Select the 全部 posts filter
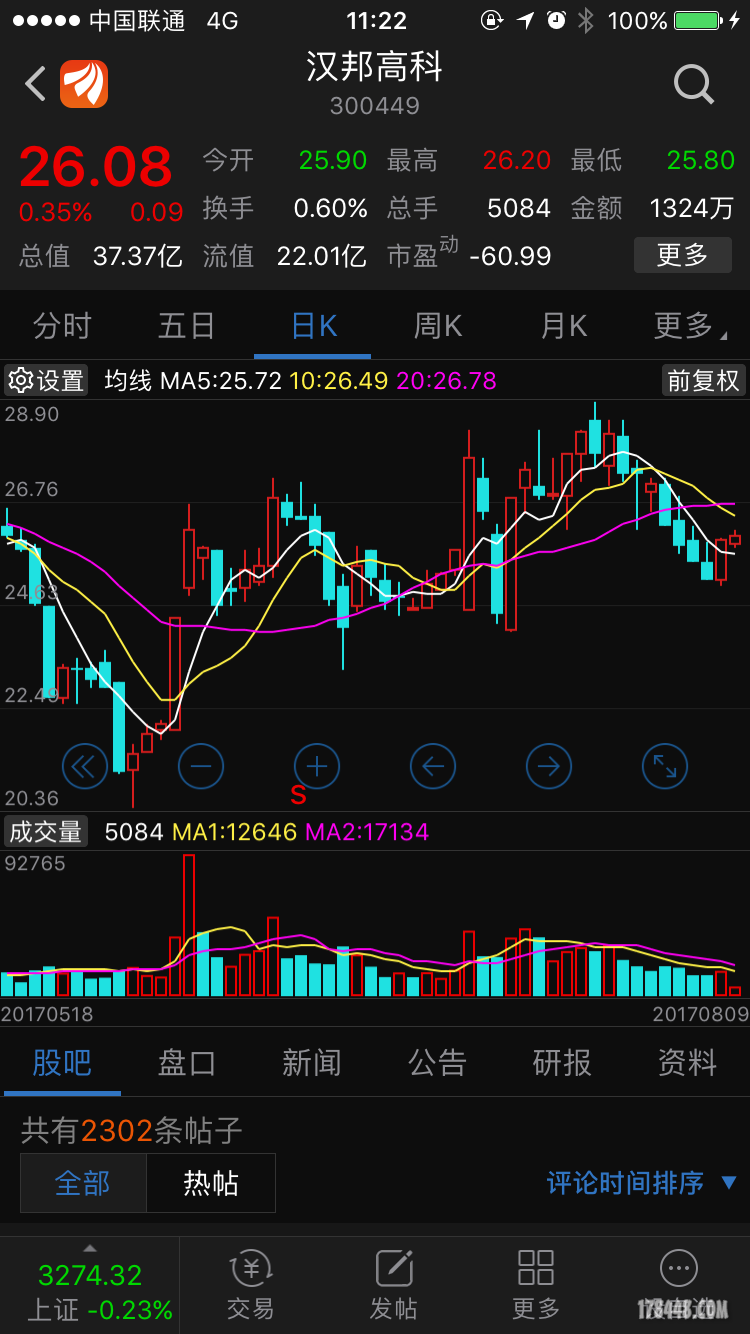This screenshot has width=750, height=1334. tap(83, 1183)
